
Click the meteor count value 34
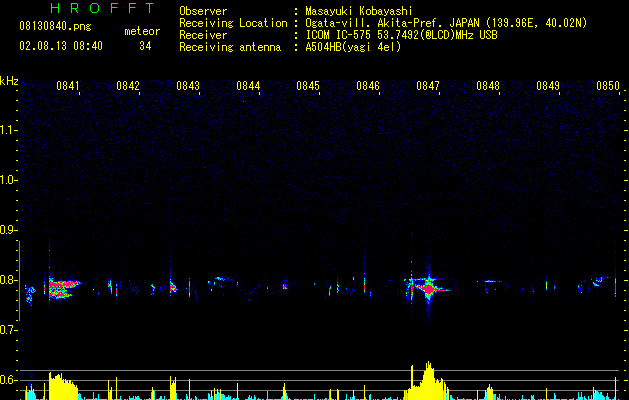coord(145,46)
